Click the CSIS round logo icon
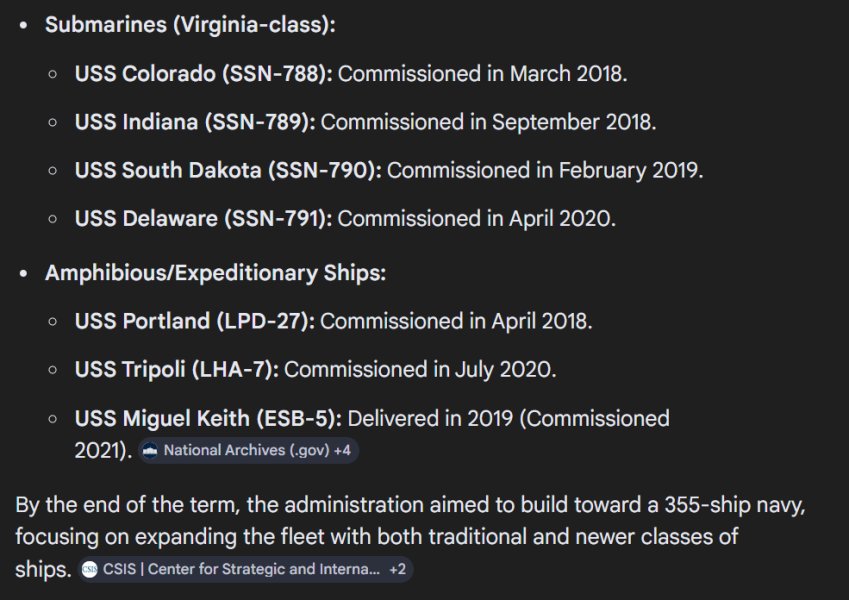 [x=89, y=569]
